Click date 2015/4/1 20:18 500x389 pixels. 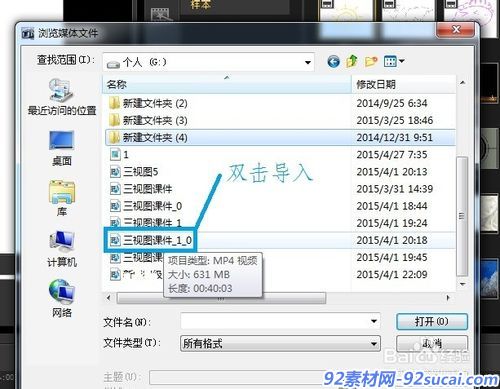click(x=392, y=240)
